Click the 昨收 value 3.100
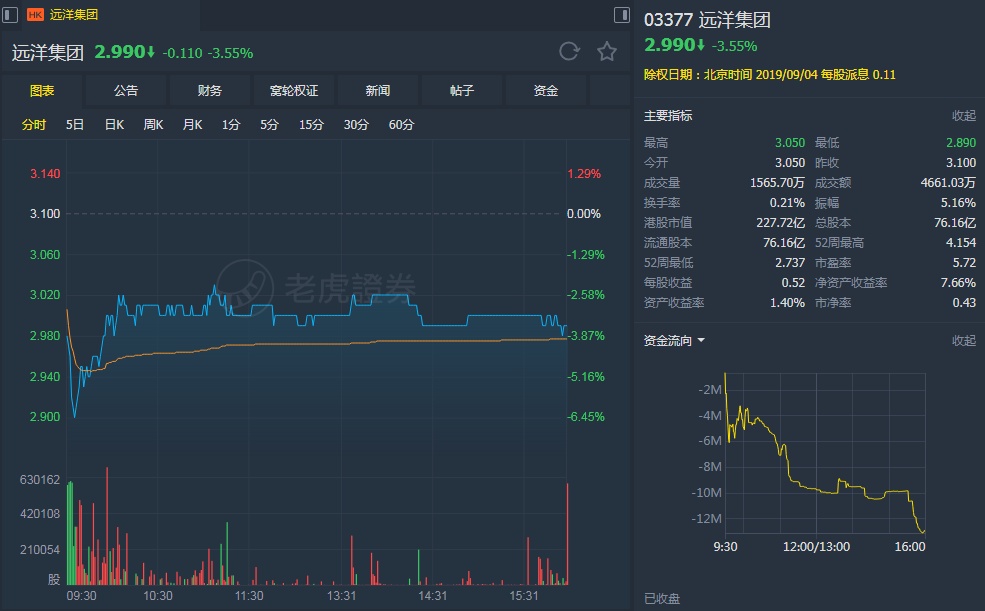 click(961, 163)
